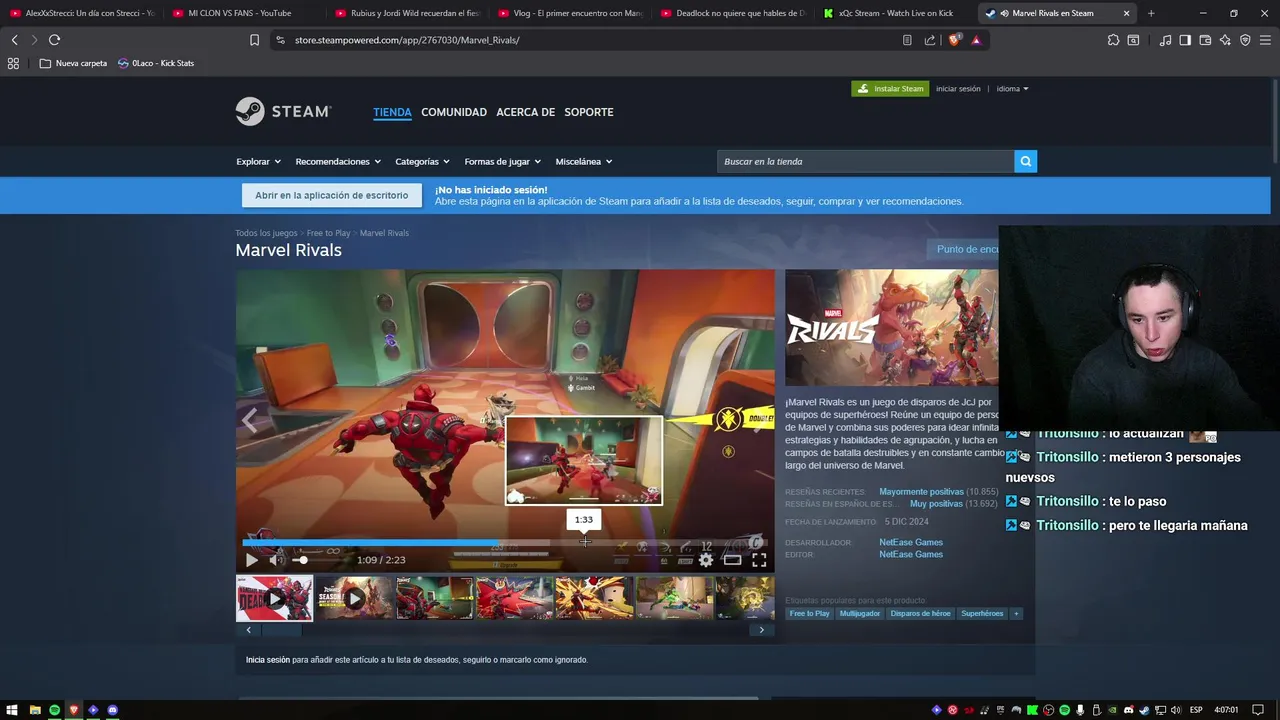Select the Season trailer thumbnail
This screenshot has width=1280, height=720.
354,598
